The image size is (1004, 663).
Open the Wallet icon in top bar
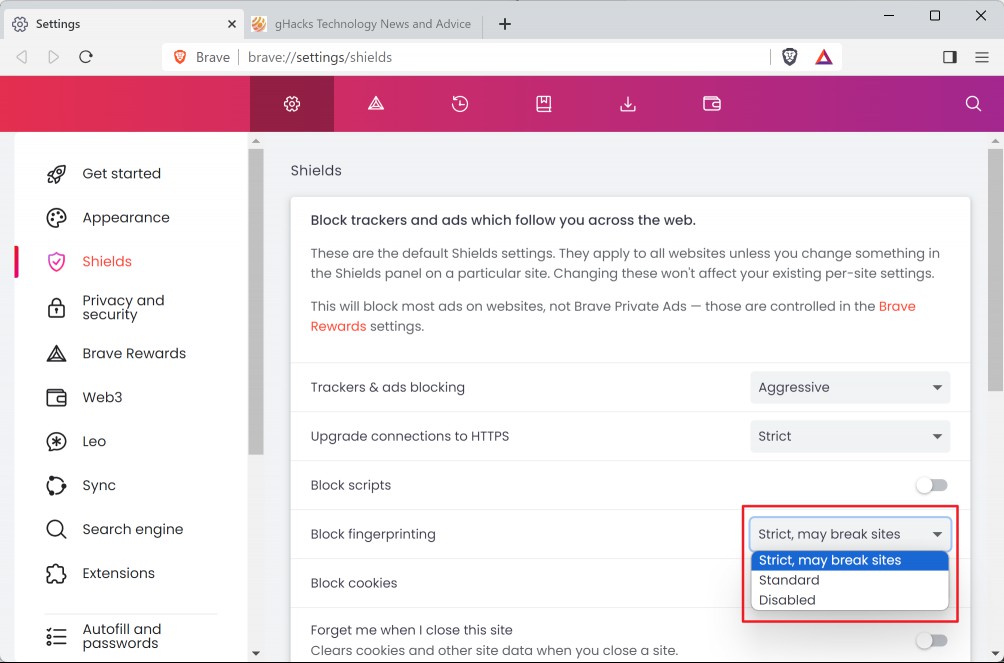(x=712, y=104)
